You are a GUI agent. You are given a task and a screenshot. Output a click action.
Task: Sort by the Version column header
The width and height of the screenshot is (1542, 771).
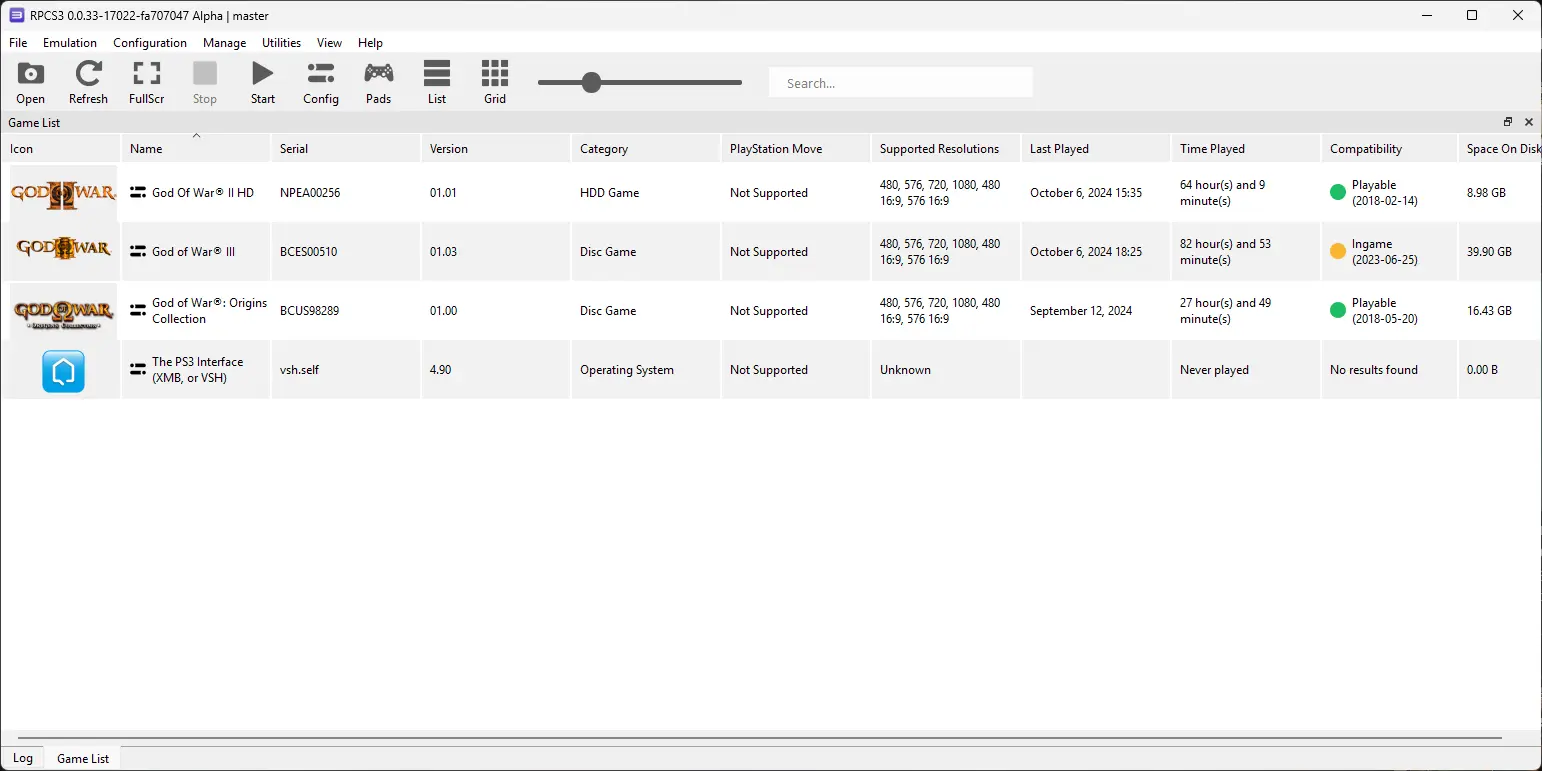tap(496, 148)
